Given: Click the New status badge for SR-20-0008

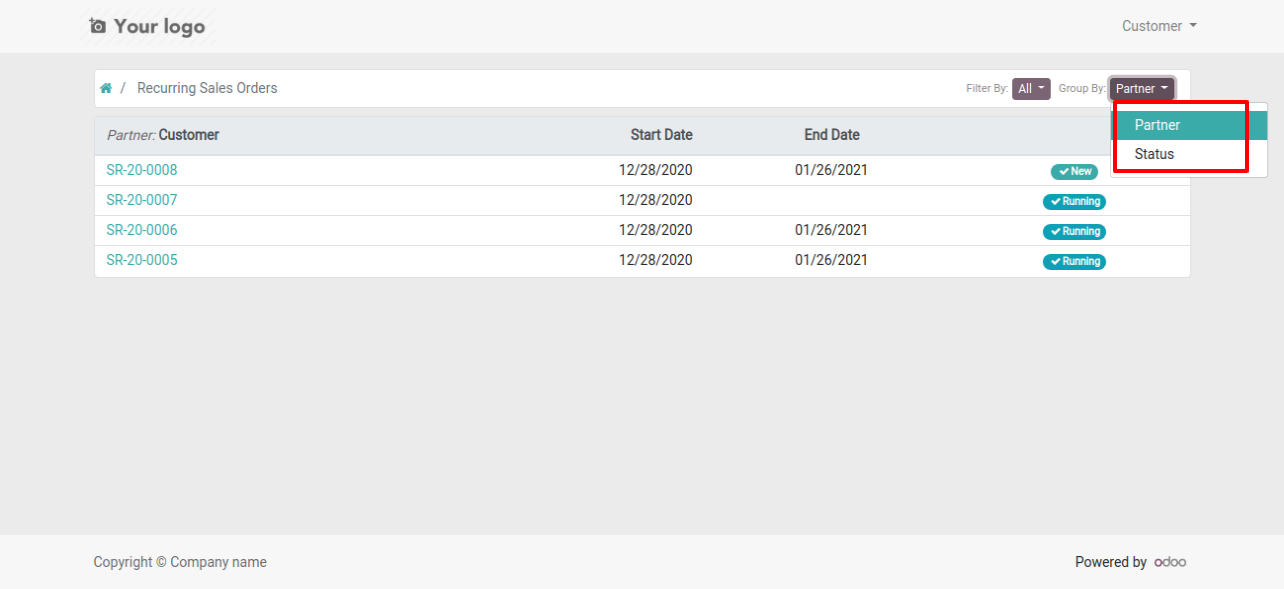Looking at the screenshot, I should [1074, 171].
